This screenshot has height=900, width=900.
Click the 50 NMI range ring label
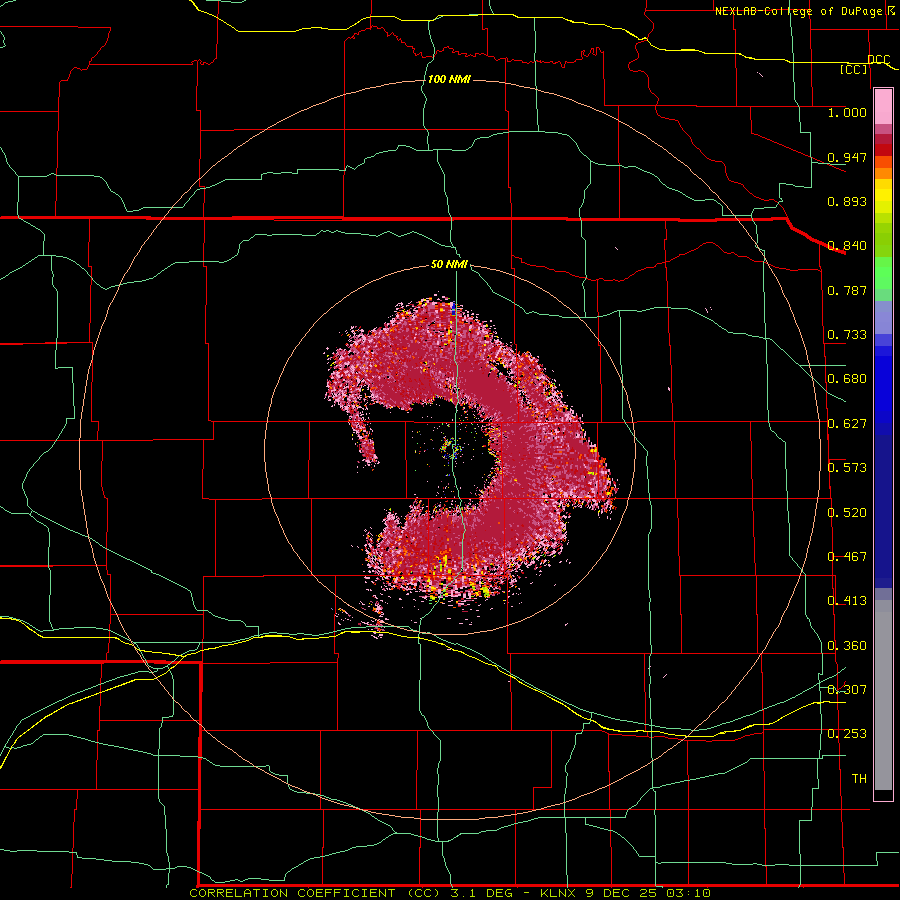[x=449, y=264]
